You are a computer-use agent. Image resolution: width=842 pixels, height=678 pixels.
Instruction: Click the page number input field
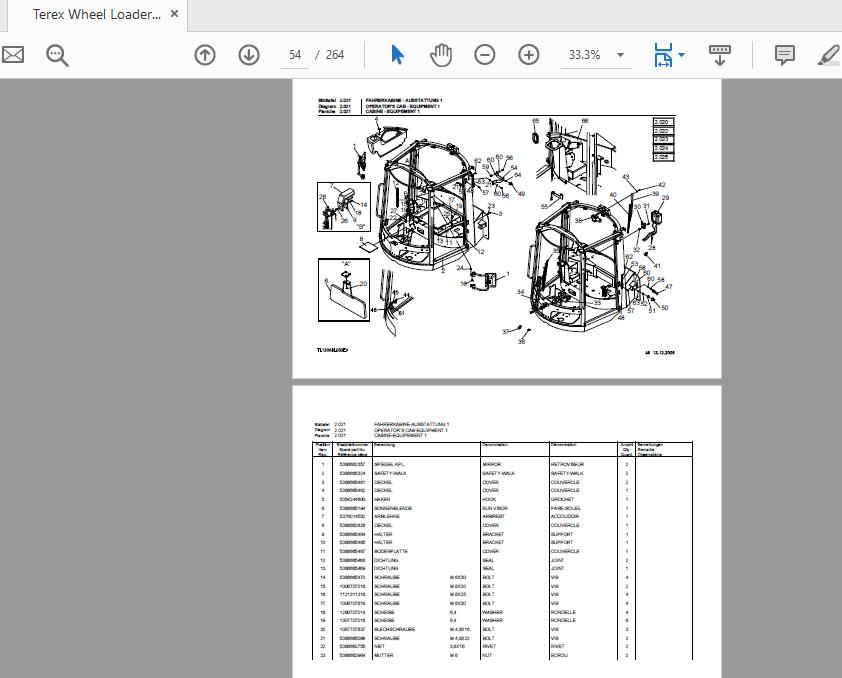pyautogui.click(x=295, y=54)
